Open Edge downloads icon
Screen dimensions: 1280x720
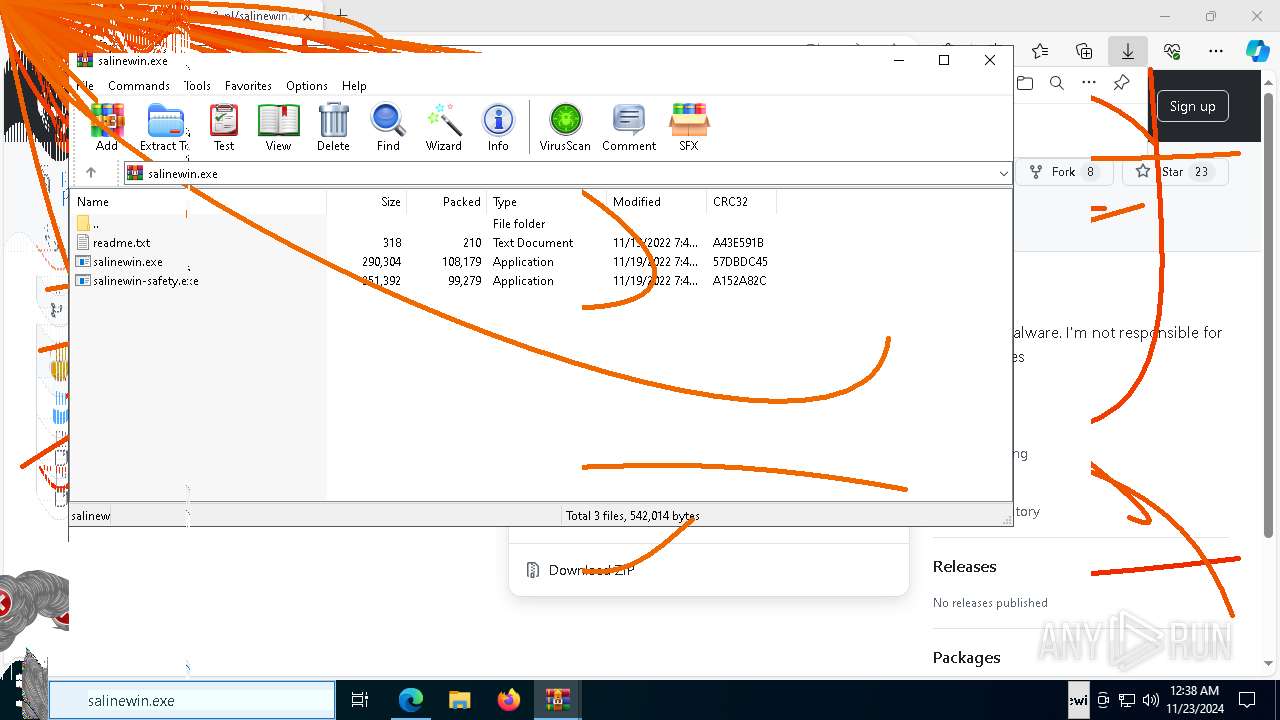click(1127, 51)
